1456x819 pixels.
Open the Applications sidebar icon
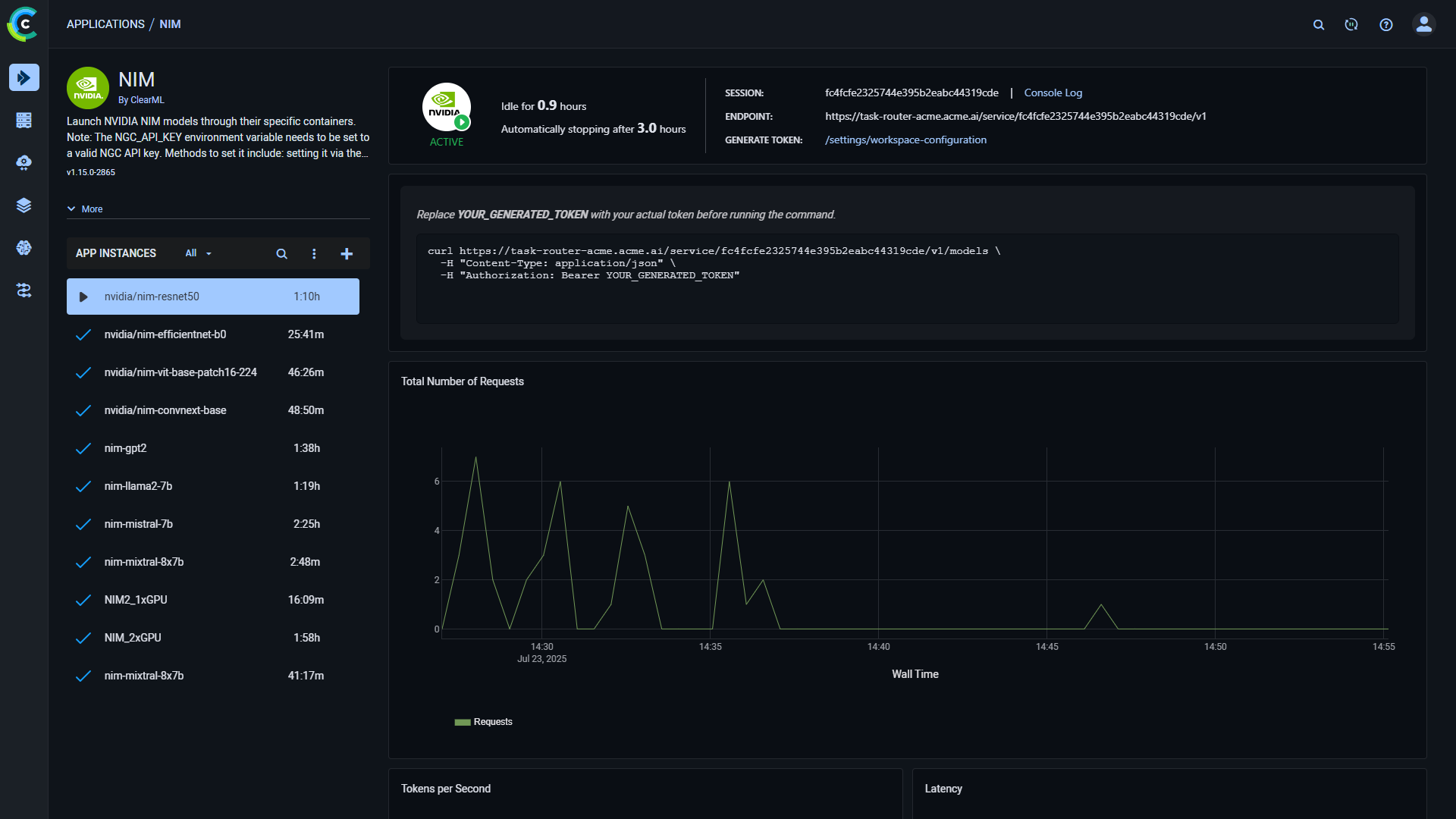pos(24,77)
